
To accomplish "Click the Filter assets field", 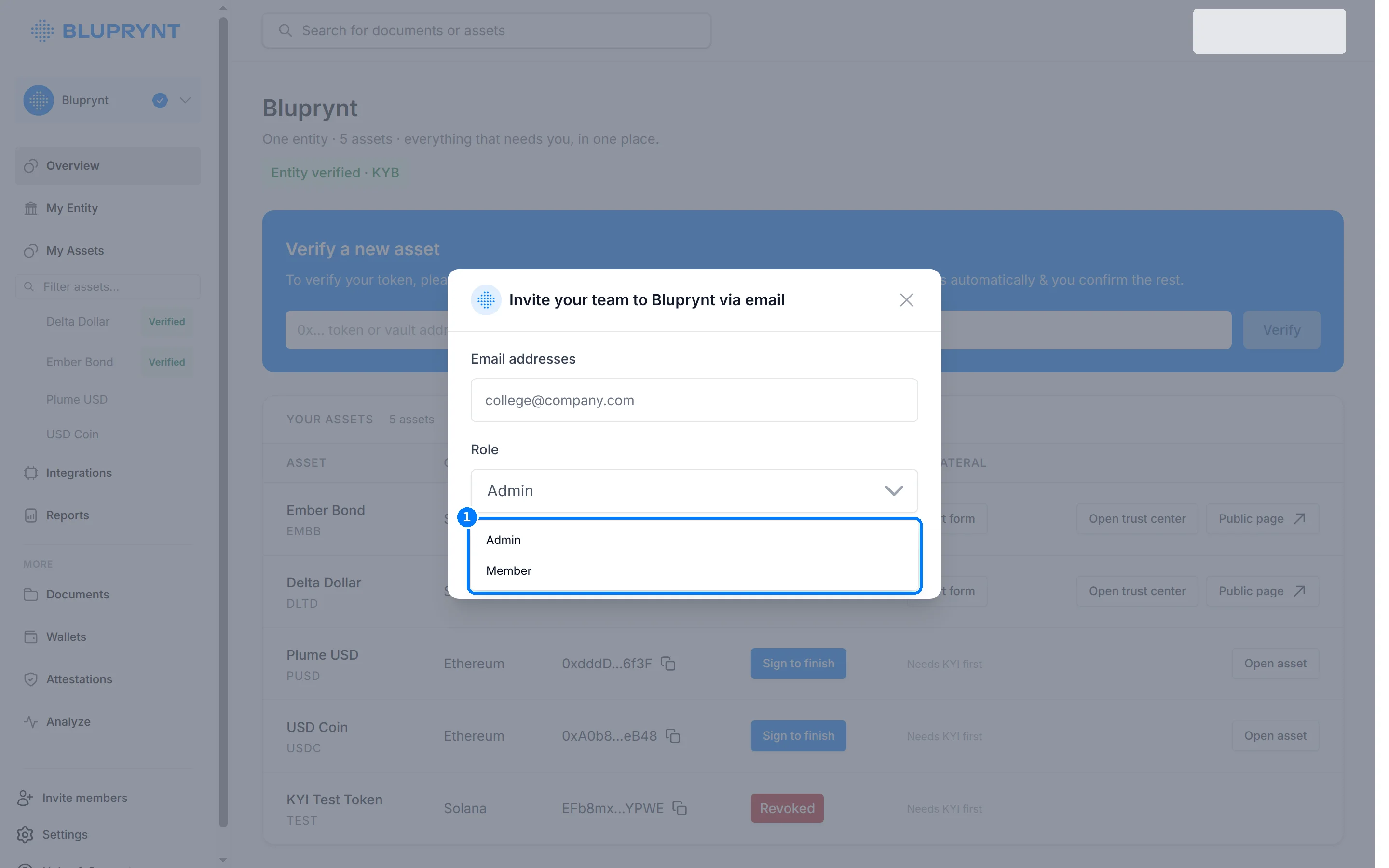I will [x=108, y=286].
